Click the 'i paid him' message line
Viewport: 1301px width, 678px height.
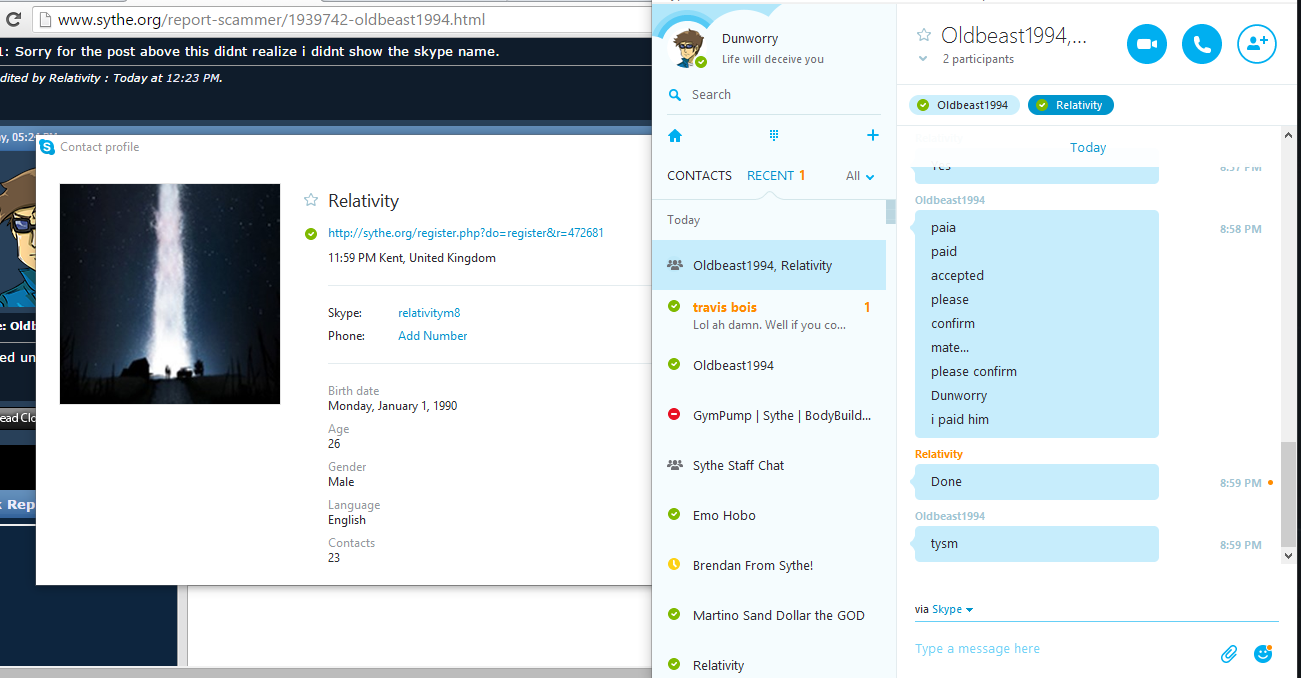pos(960,420)
